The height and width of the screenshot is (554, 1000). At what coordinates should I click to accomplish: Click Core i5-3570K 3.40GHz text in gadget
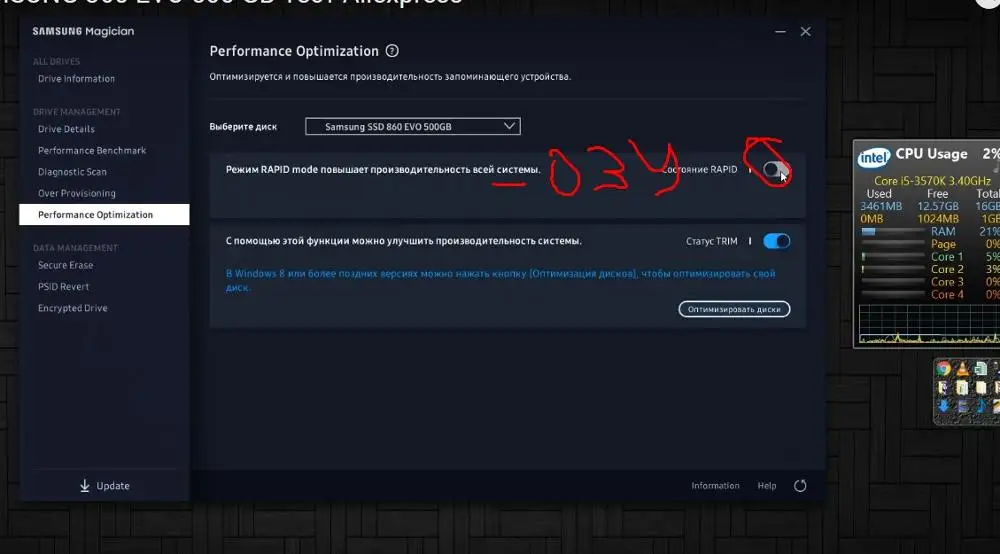coord(932,181)
